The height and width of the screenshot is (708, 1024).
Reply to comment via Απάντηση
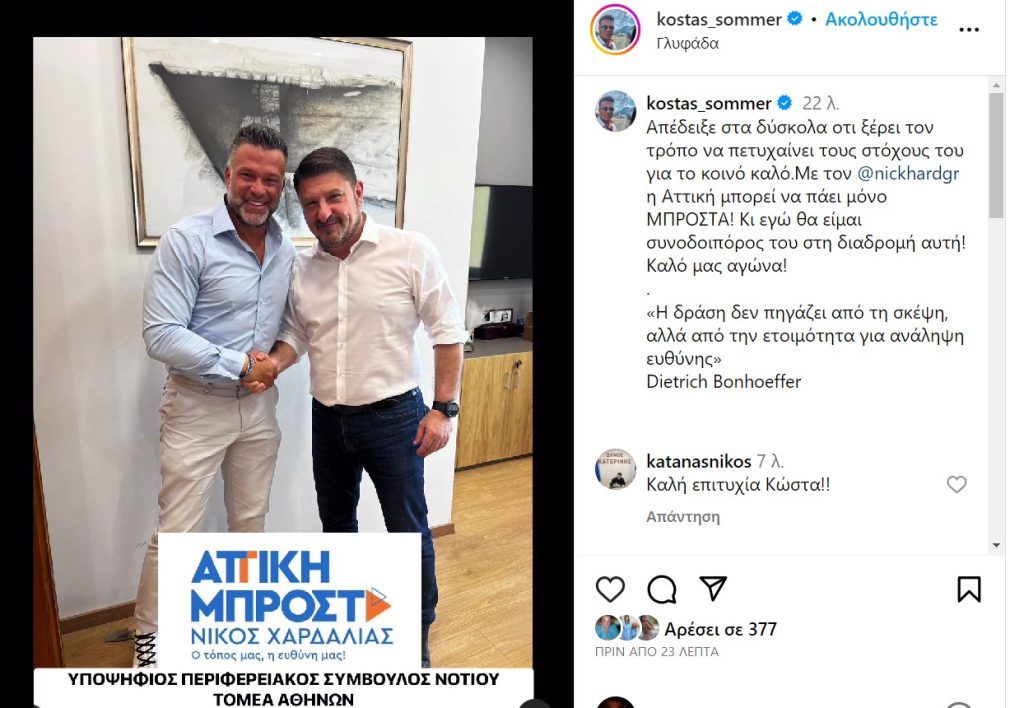click(x=683, y=517)
